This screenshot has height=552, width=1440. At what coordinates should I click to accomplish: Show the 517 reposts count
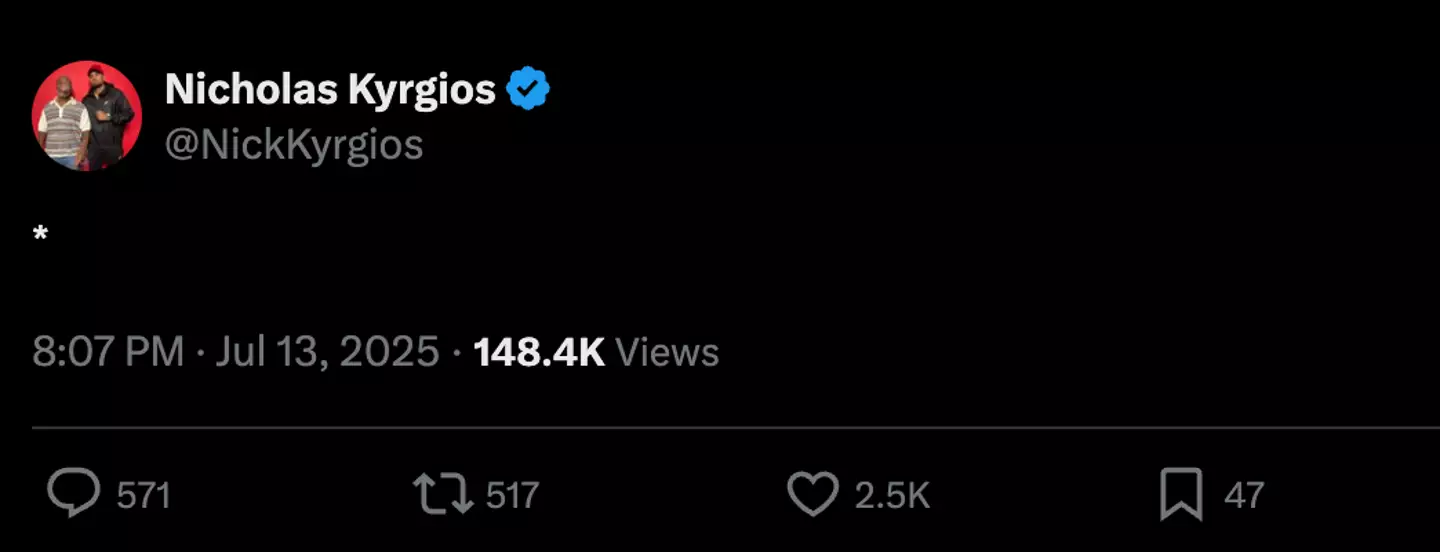pos(513,496)
